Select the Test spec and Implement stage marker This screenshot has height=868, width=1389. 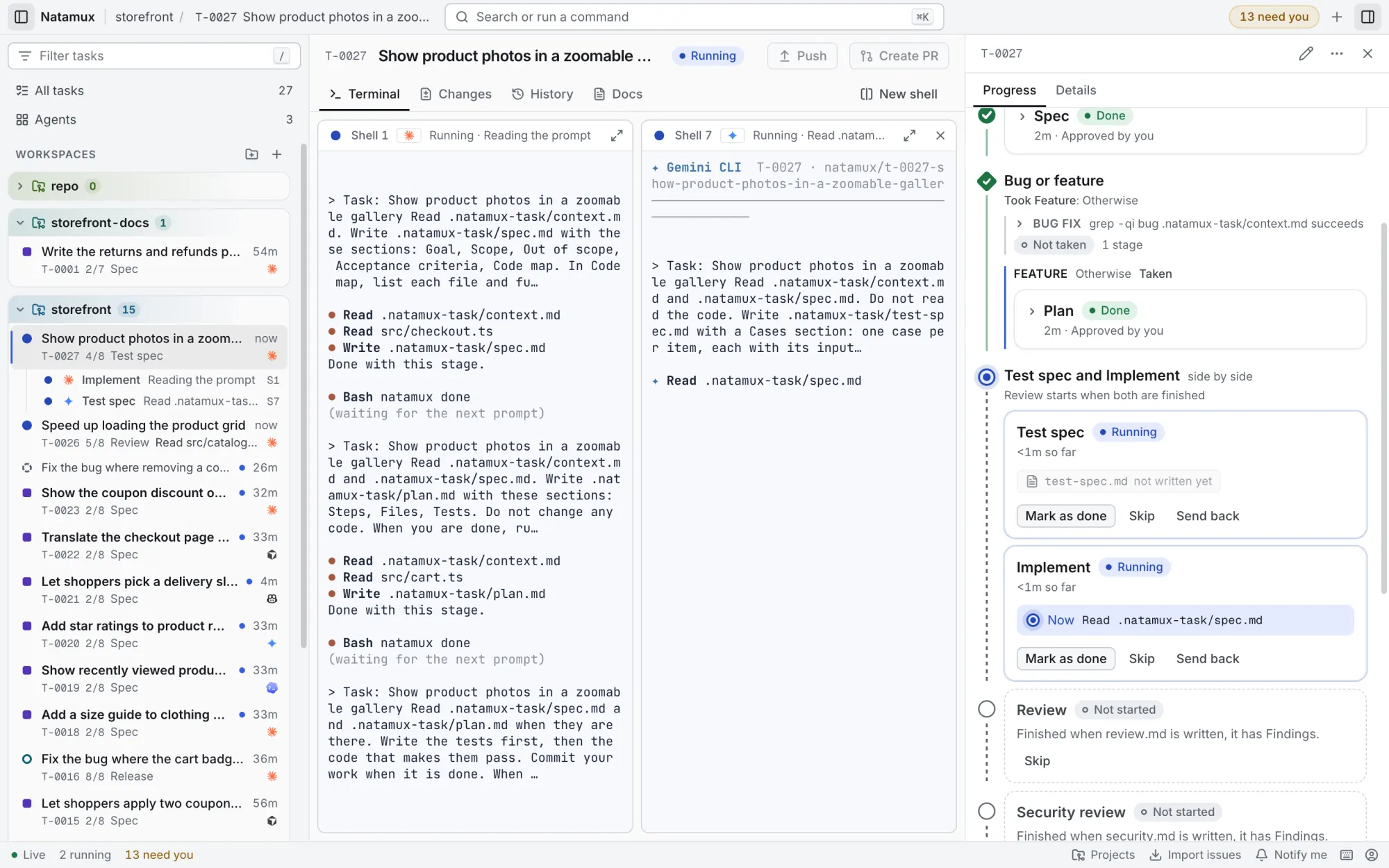(x=986, y=376)
